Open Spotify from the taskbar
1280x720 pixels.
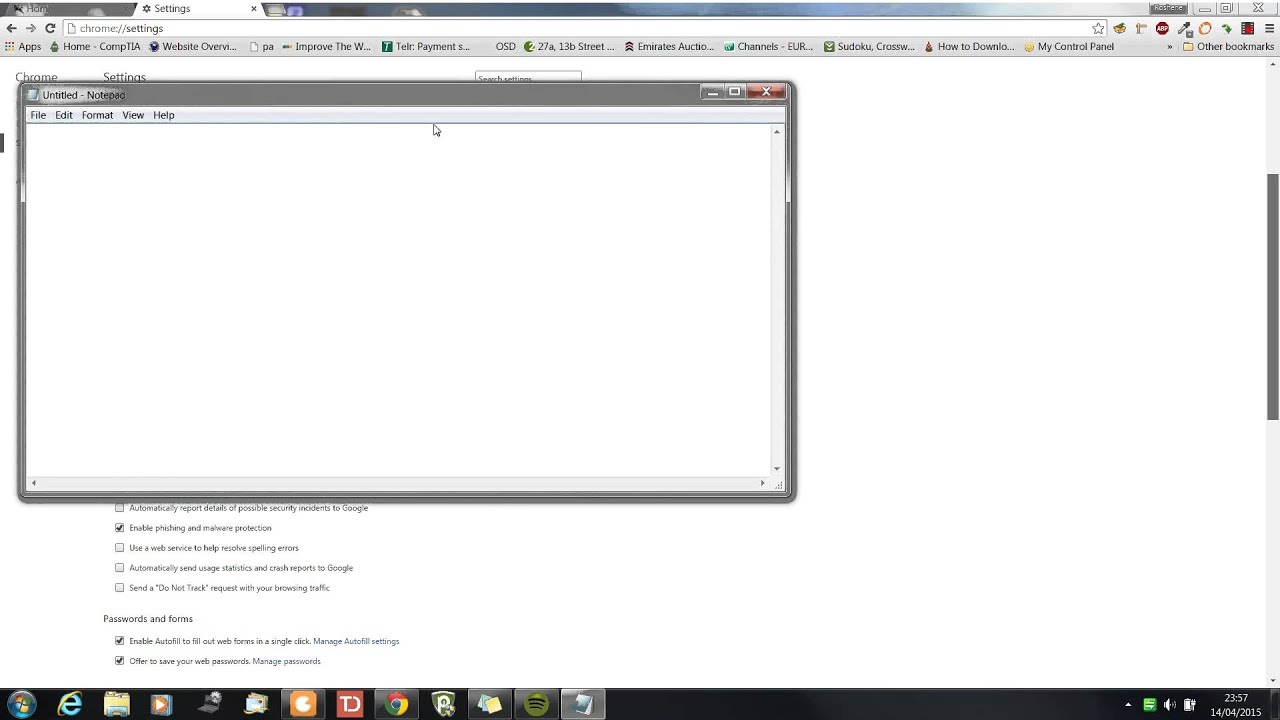point(537,705)
